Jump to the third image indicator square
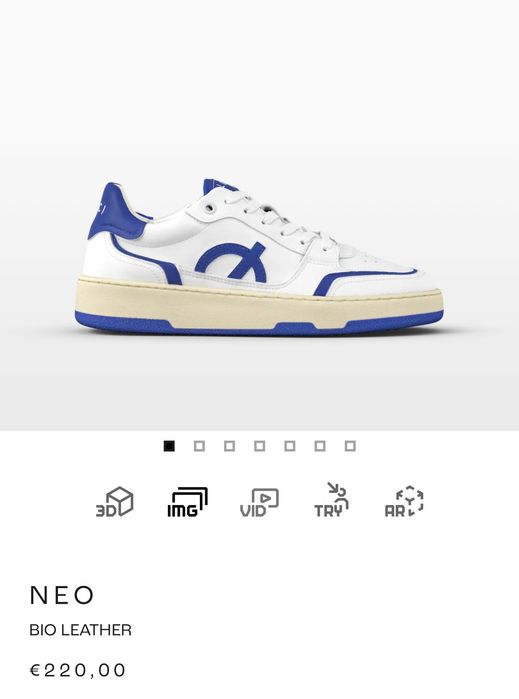The height and width of the screenshot is (699, 519). click(230, 446)
